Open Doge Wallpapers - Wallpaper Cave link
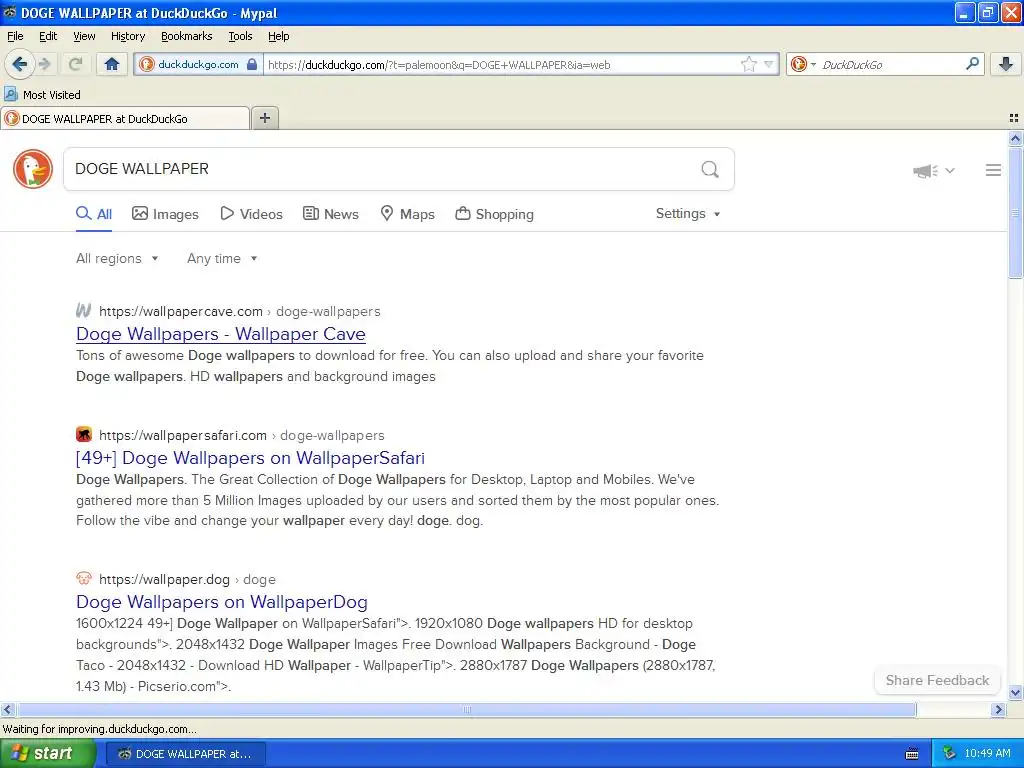This screenshot has height=768, width=1024. click(x=221, y=334)
